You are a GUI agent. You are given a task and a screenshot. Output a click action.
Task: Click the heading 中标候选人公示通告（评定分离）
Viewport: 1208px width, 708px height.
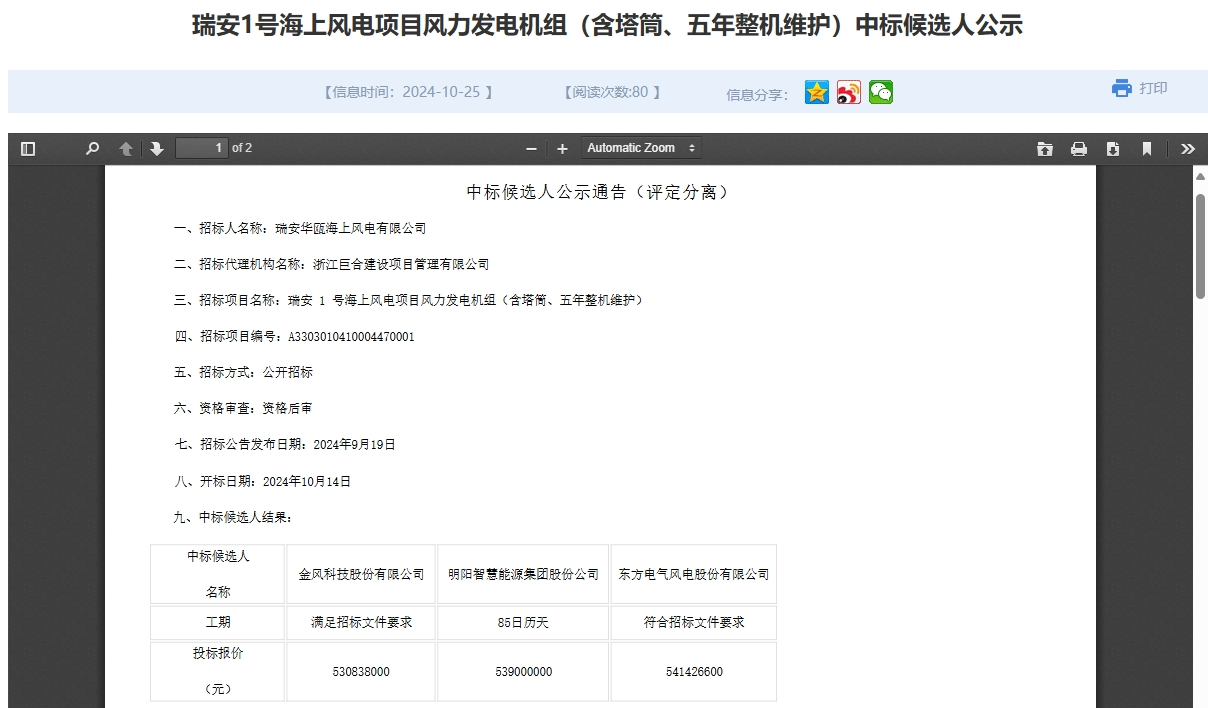tap(598, 192)
